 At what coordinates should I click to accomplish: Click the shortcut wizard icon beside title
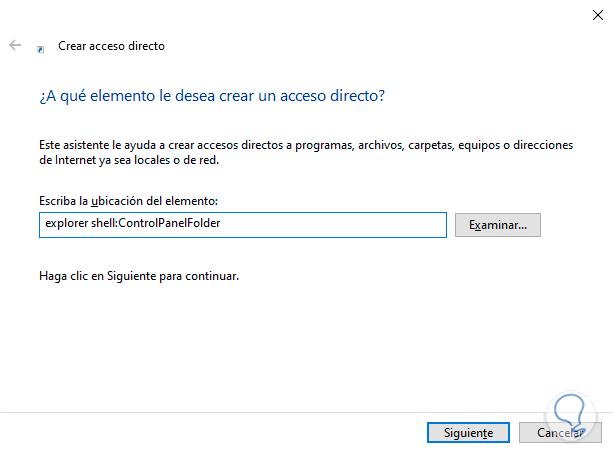point(40,47)
